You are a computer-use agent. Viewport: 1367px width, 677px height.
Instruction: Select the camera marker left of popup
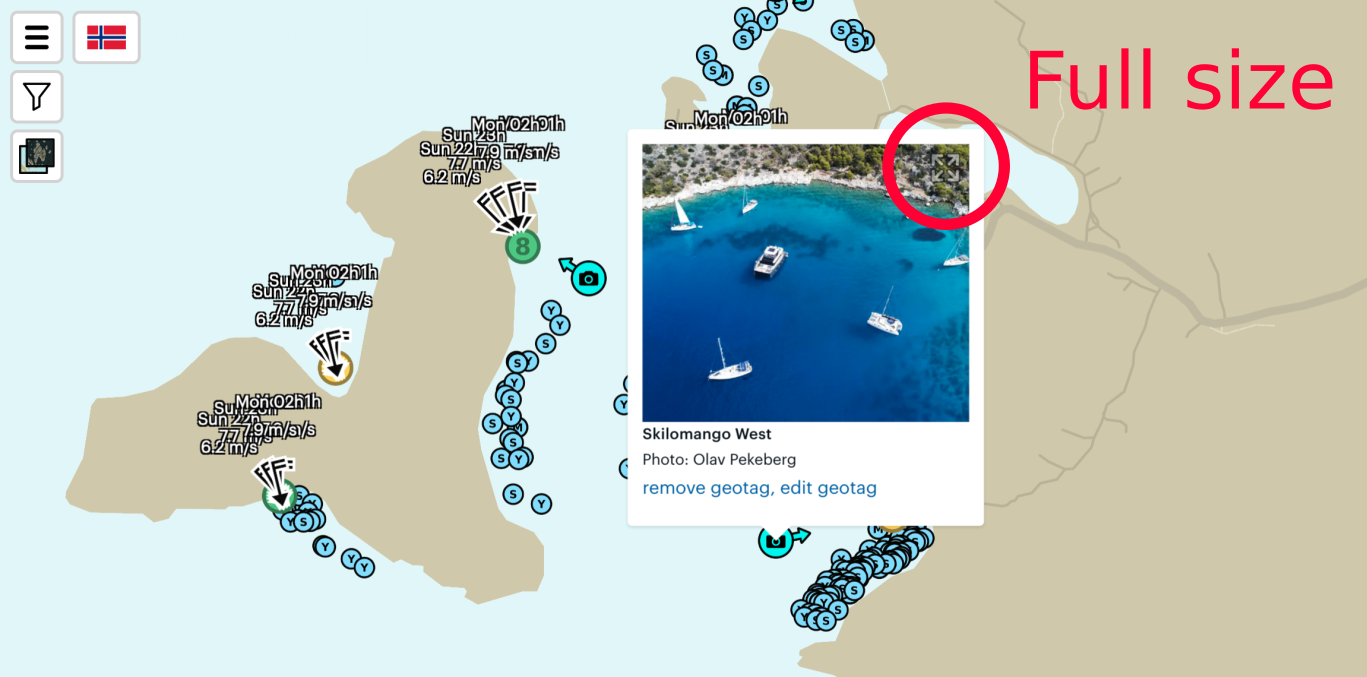pos(588,278)
